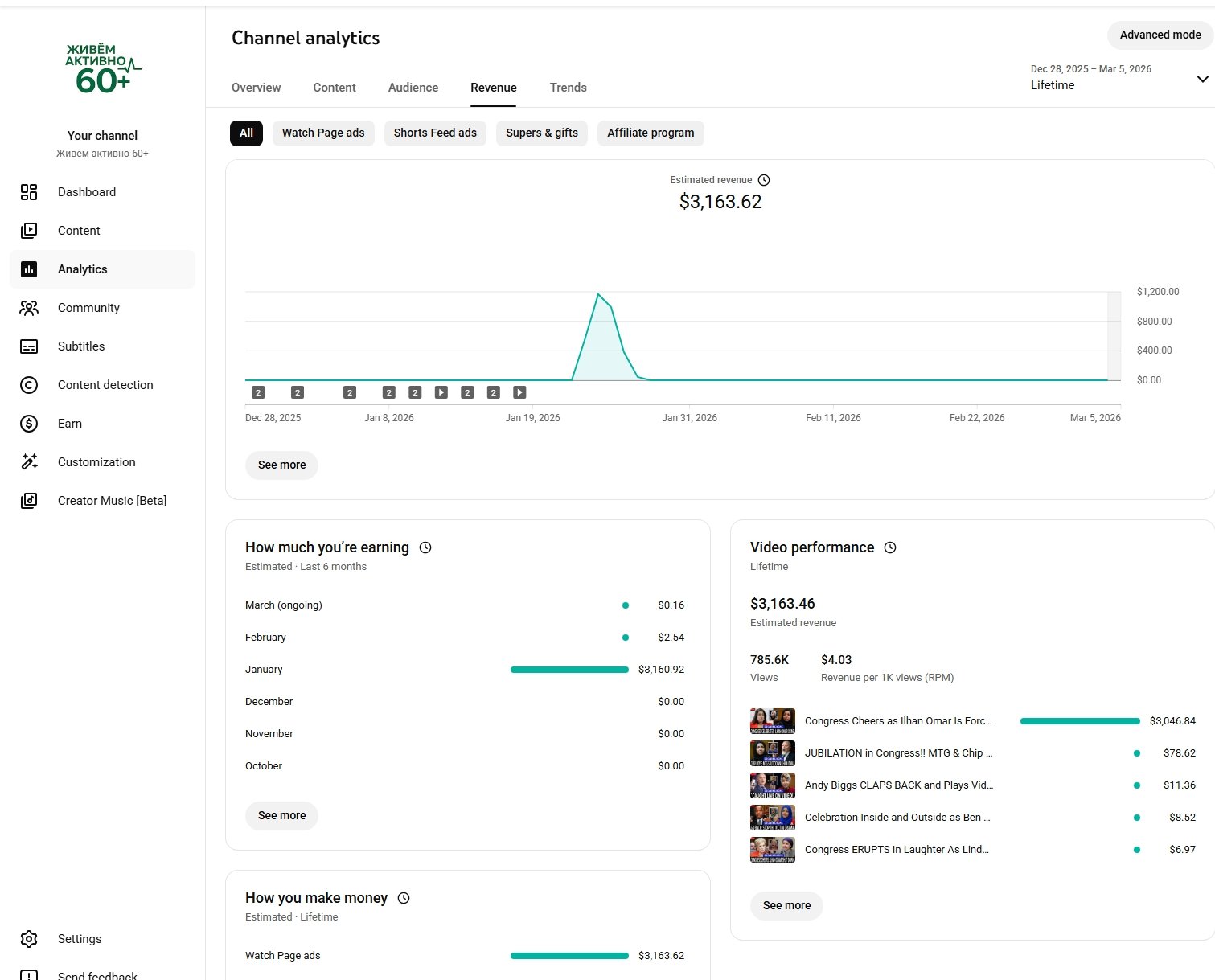Expand See more under revenue chart
1215x980 pixels.
(281, 465)
